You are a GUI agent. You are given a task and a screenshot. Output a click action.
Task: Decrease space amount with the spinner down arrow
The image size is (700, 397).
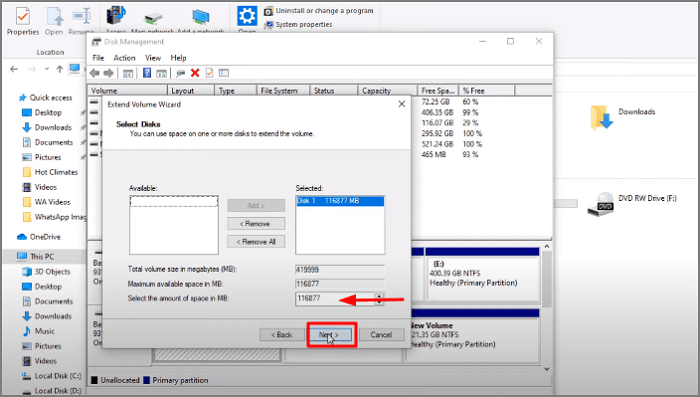379,302
